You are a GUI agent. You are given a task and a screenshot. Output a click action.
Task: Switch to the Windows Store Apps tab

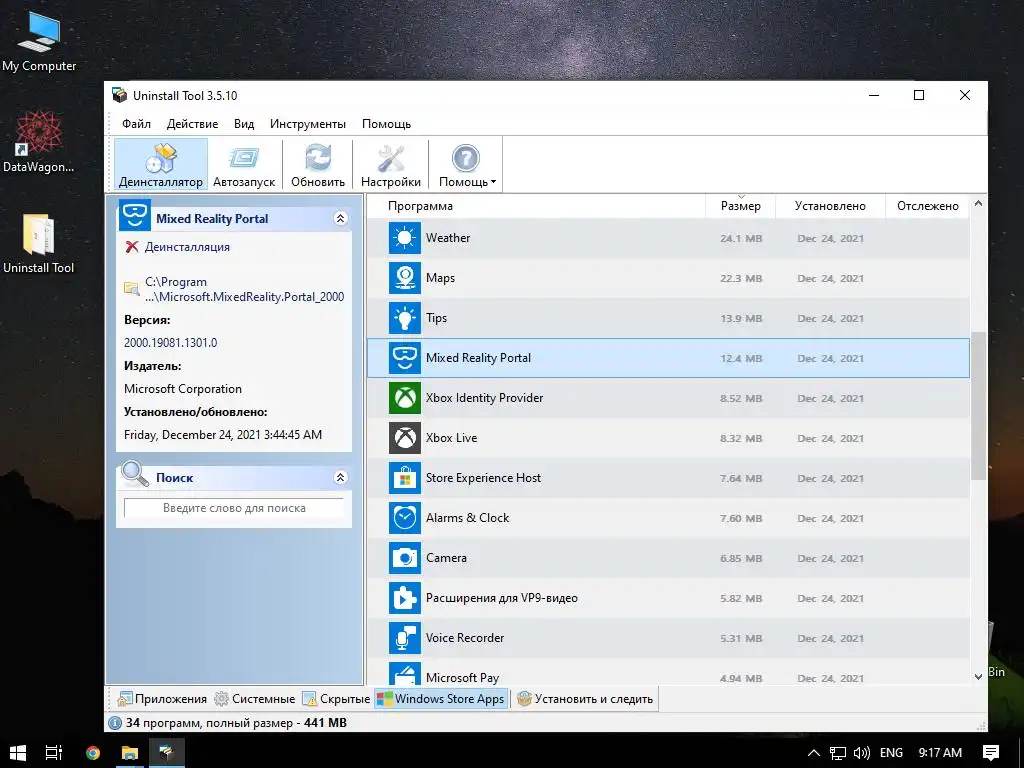(441, 699)
